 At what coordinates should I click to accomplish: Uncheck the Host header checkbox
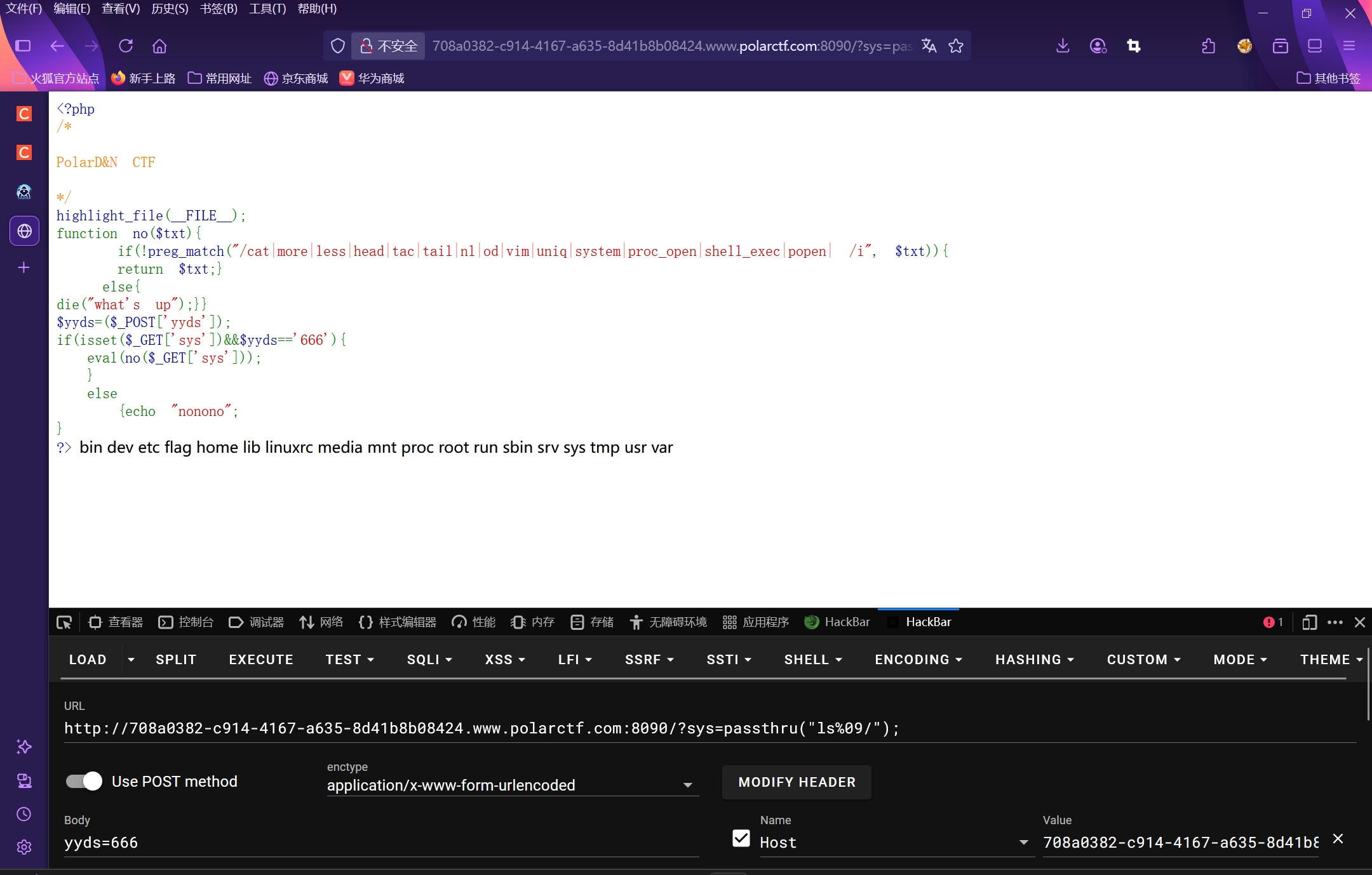741,839
